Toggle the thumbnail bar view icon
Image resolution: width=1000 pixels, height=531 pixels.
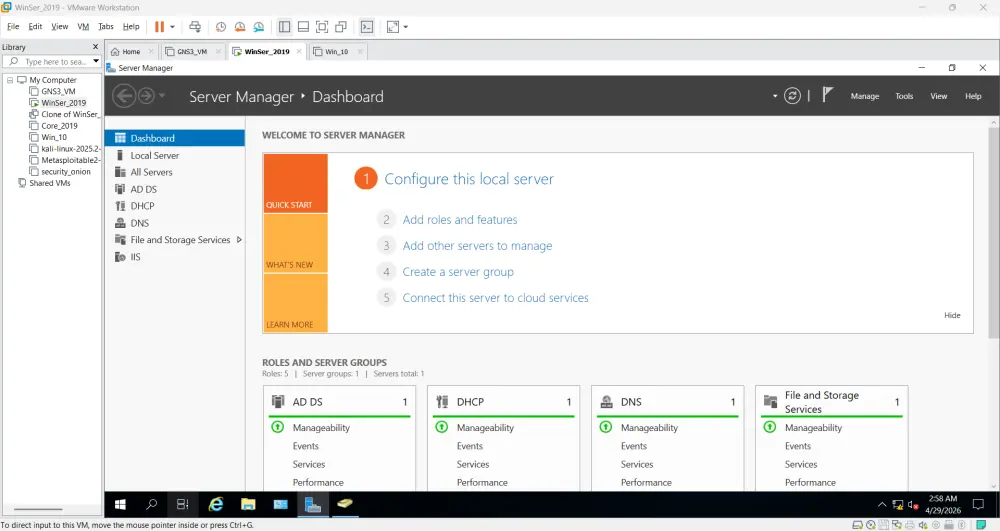coord(304,27)
